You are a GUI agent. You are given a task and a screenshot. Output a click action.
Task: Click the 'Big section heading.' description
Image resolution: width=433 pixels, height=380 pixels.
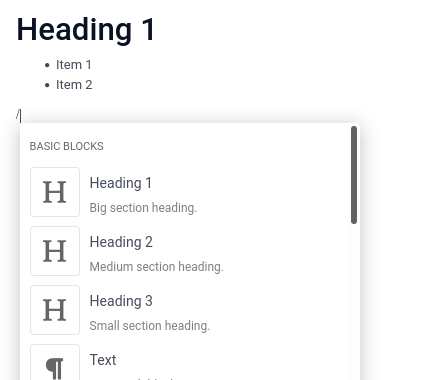point(143,208)
